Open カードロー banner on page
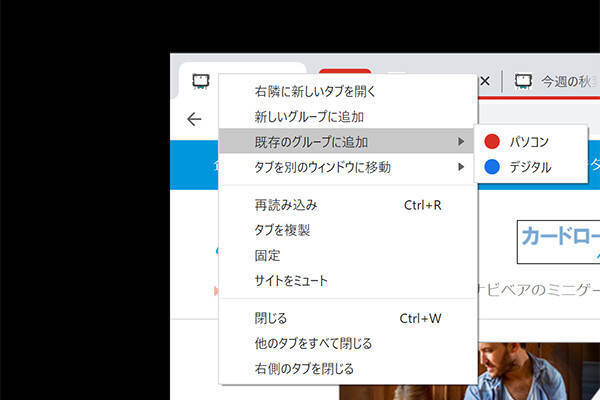Viewport: 600px width, 400px height. click(x=559, y=242)
